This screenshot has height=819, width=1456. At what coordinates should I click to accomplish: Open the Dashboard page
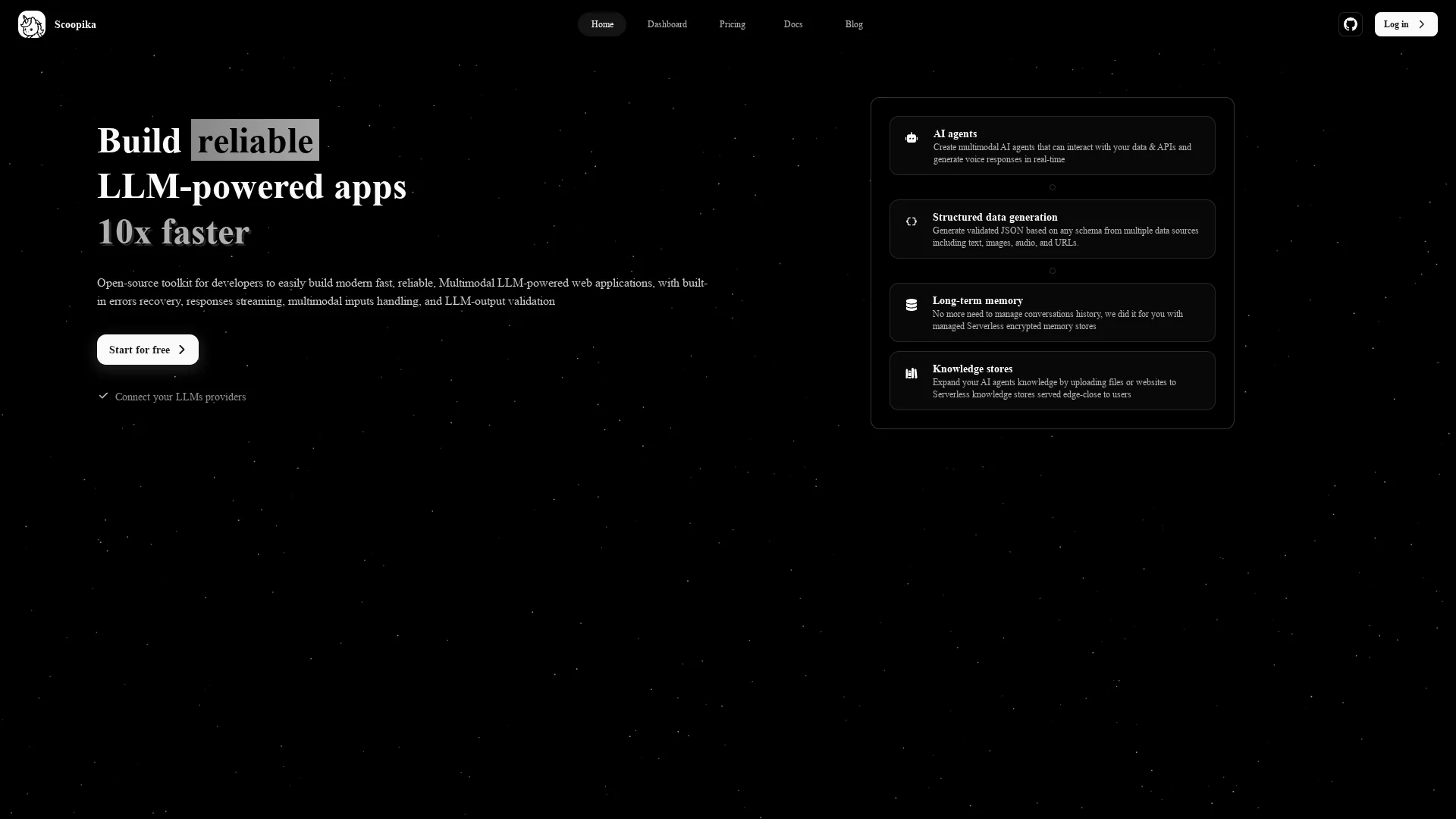pos(667,24)
